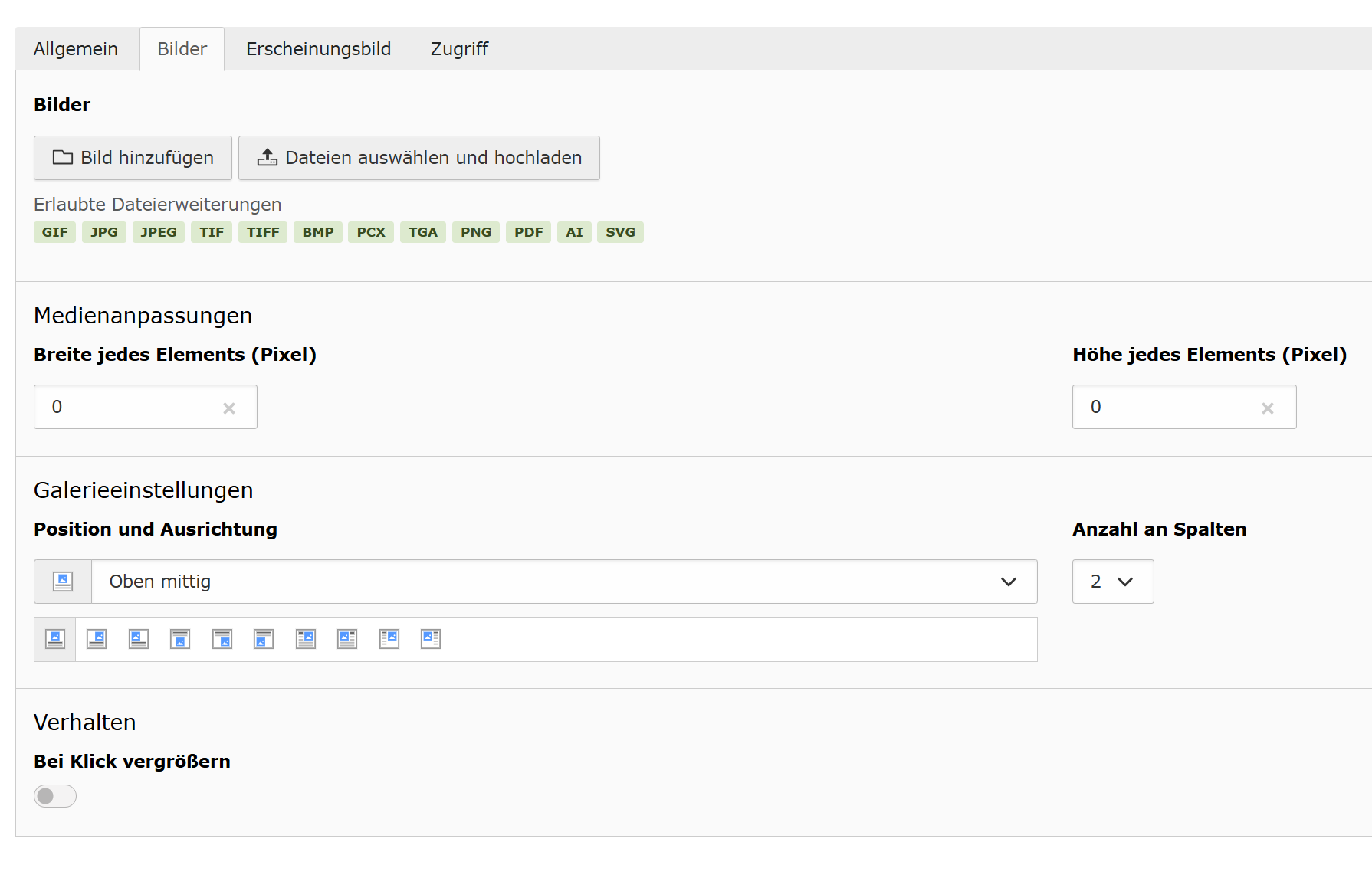
Task: Switch to the Erscheinungsbild tab
Action: coord(318,49)
